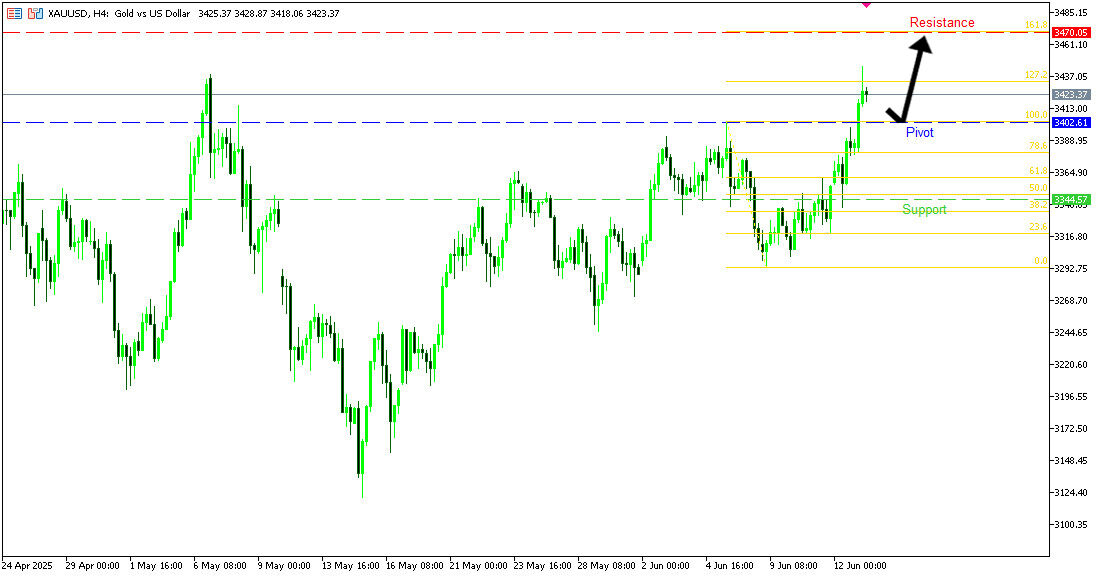The image size is (1102, 577).
Task: Select the green Support text label
Action: 924,210
